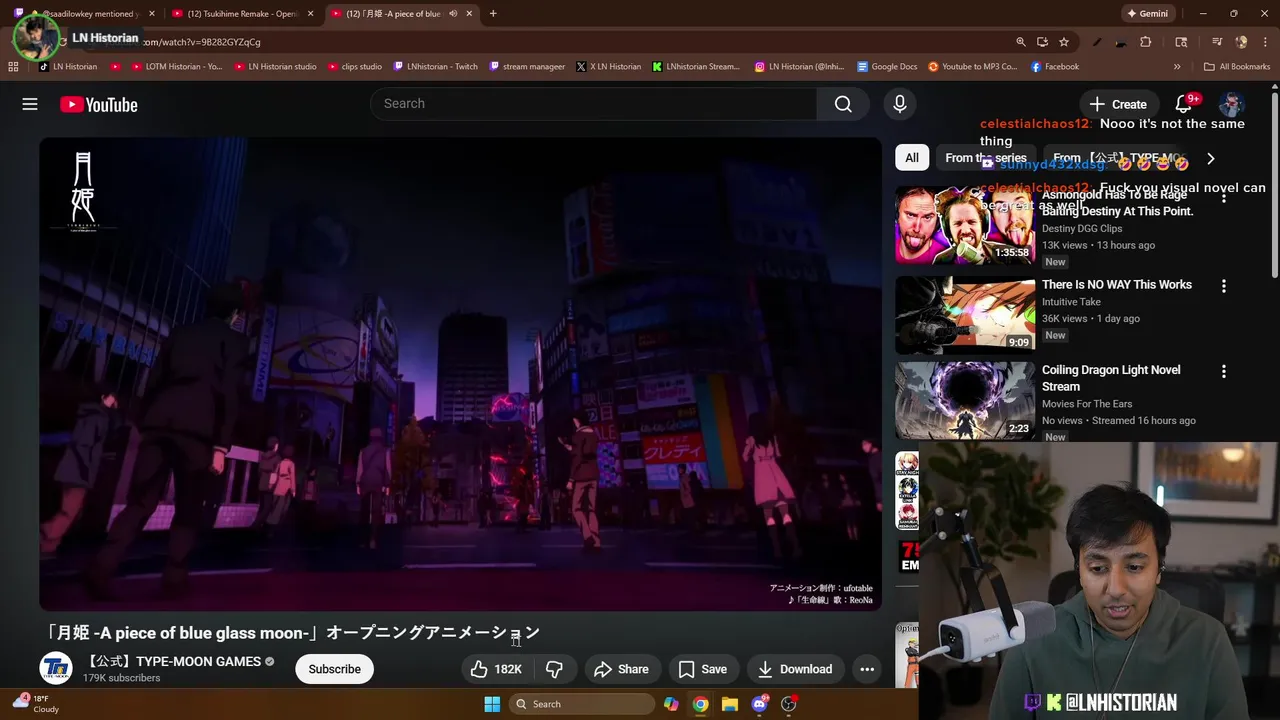
Task: Click the Windows taskbar search box
Action: [x=584, y=704]
